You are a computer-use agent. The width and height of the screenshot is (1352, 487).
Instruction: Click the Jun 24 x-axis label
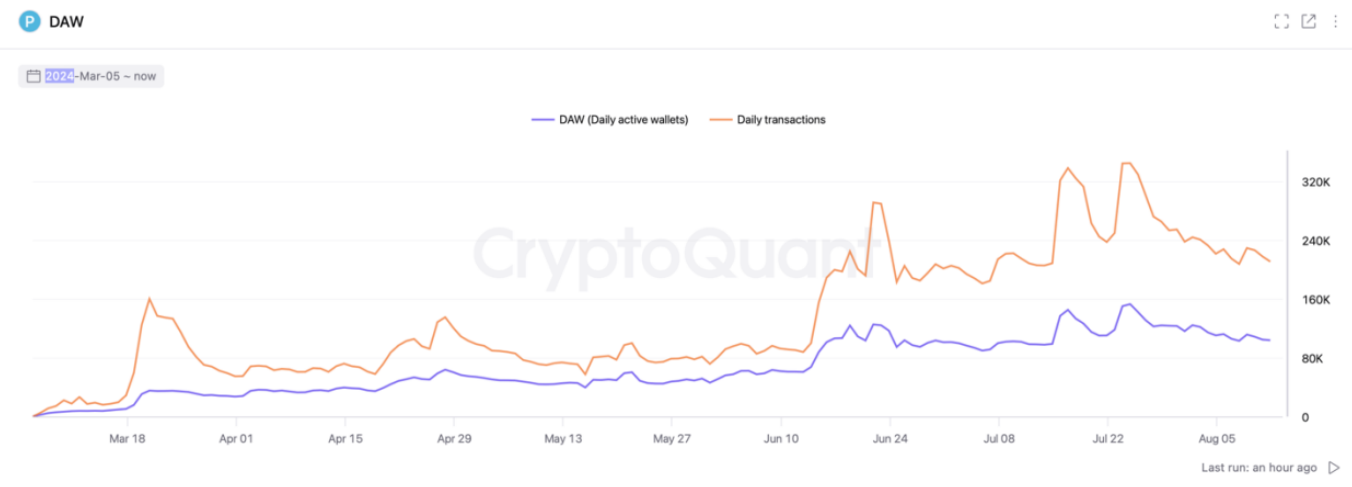pos(890,438)
